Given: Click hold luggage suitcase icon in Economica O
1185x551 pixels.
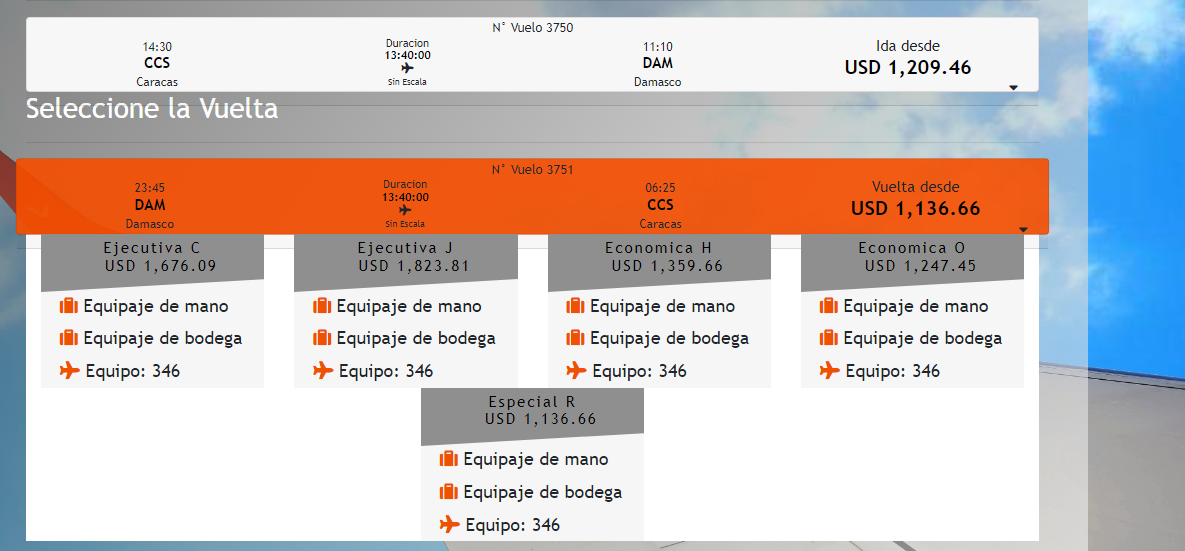Looking at the screenshot, I should 828,338.
